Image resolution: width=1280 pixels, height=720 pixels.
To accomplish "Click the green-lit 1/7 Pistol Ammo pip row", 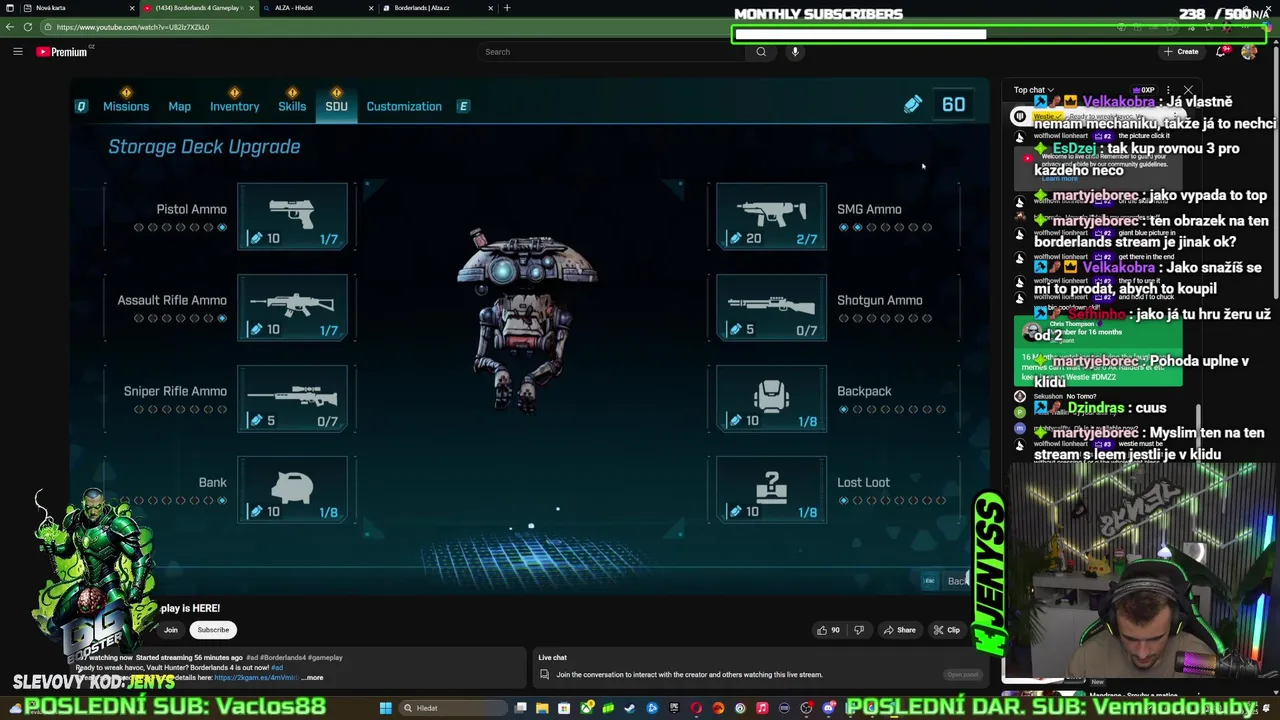I will tap(180, 228).
